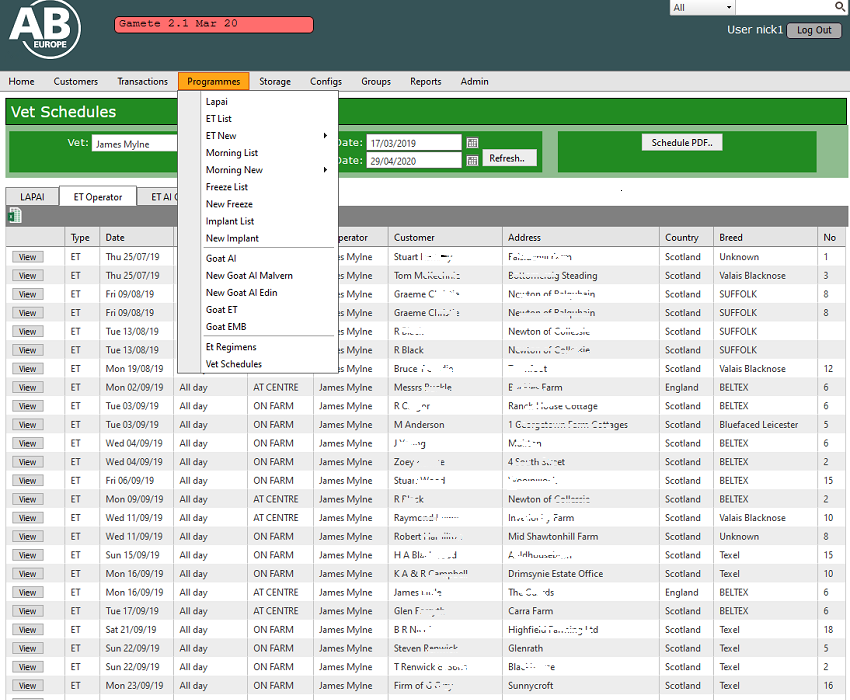Open the Reports menu
This screenshot has width=850, height=700.
[425, 82]
